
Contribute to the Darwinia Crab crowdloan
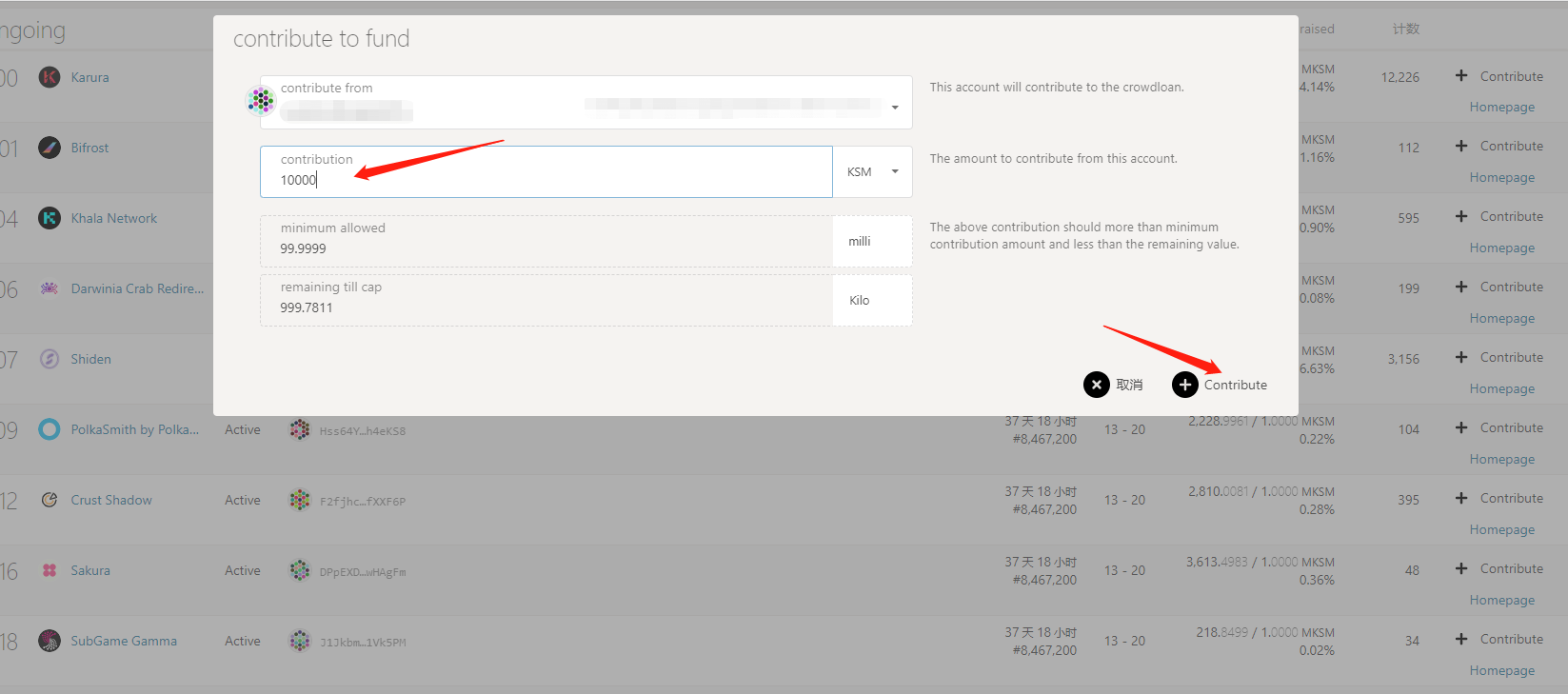pyautogui.click(x=1499, y=287)
